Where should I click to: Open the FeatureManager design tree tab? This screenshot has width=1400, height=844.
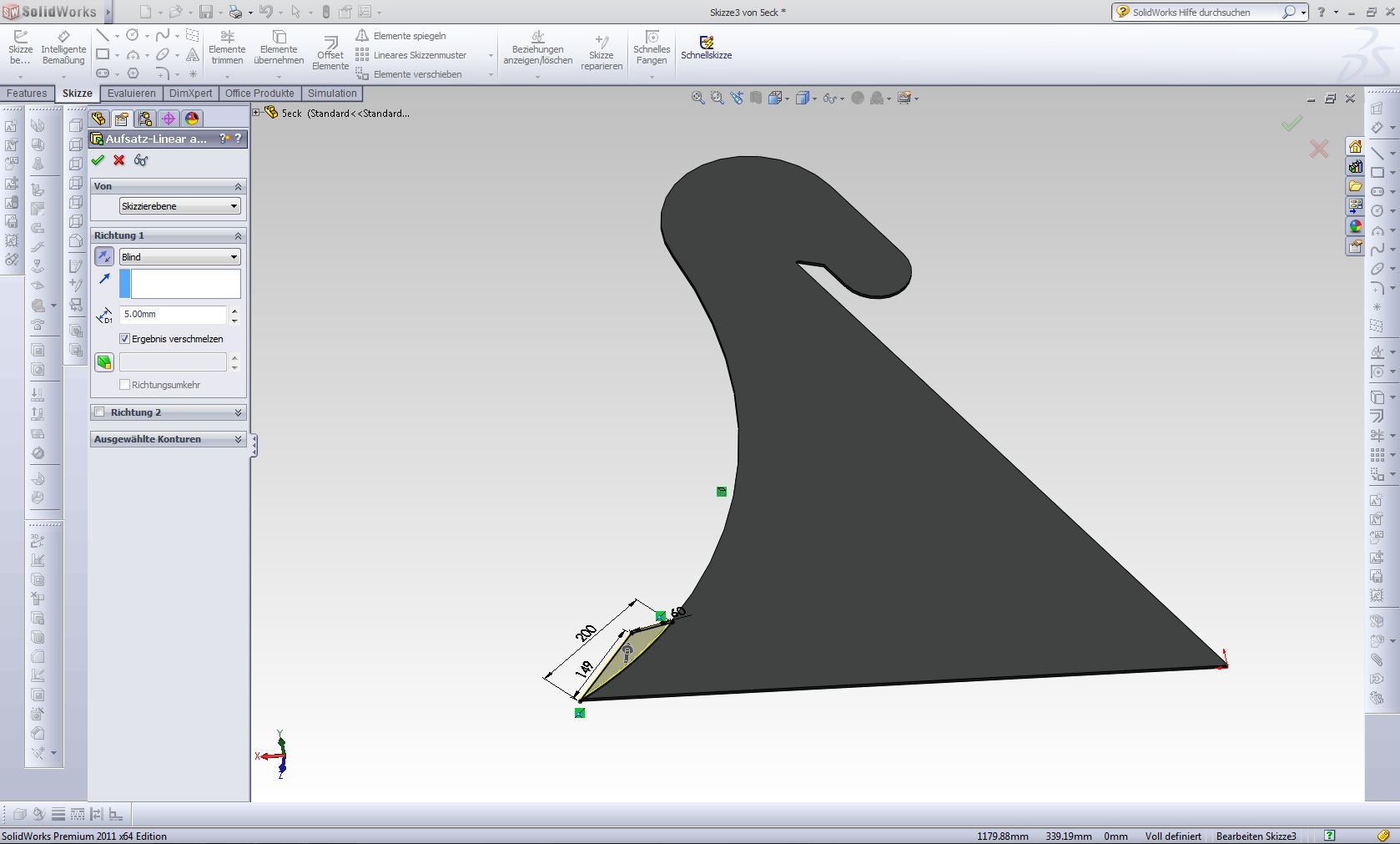coord(98,119)
